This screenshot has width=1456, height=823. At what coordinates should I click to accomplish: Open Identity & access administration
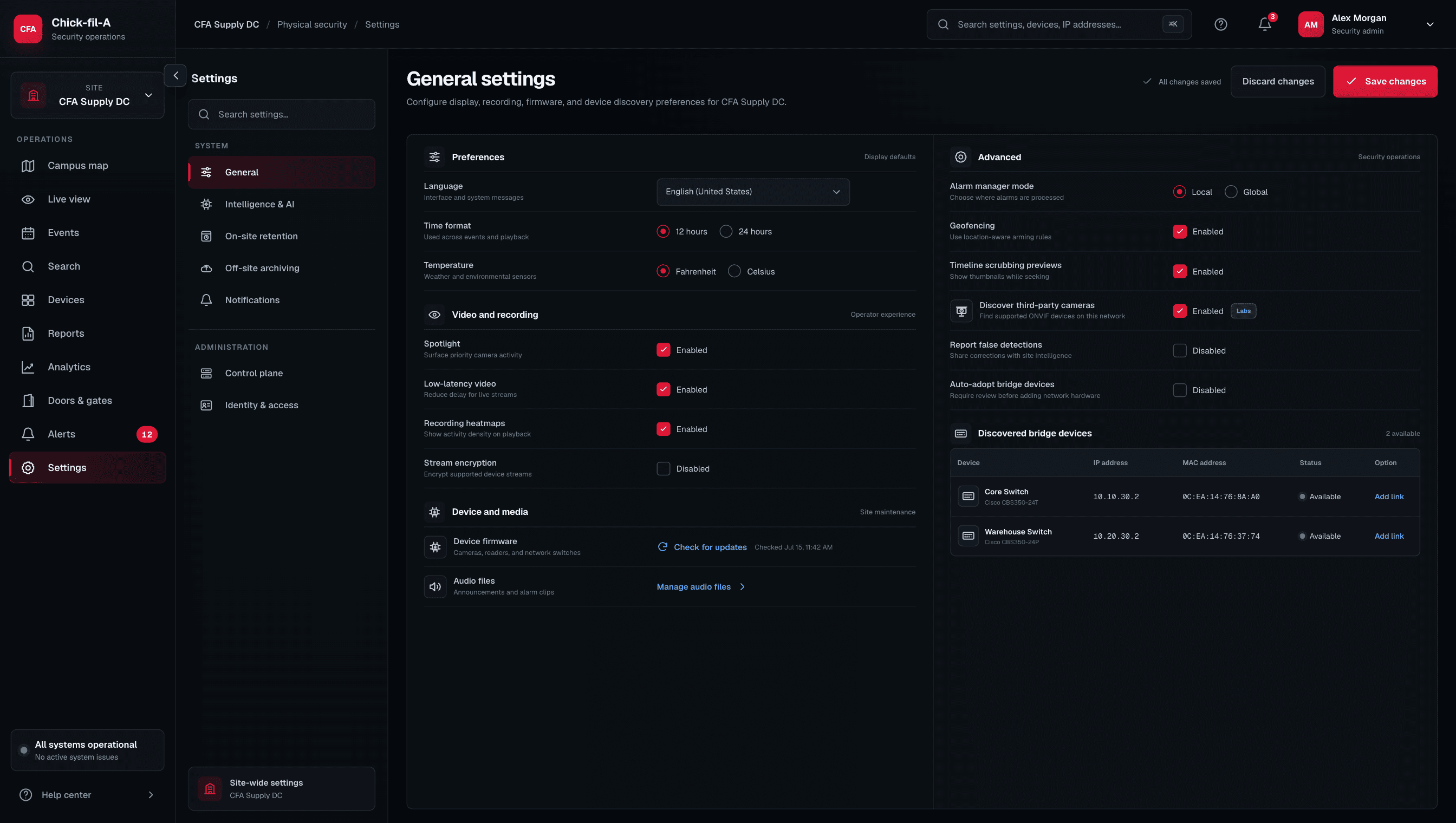click(x=281, y=404)
